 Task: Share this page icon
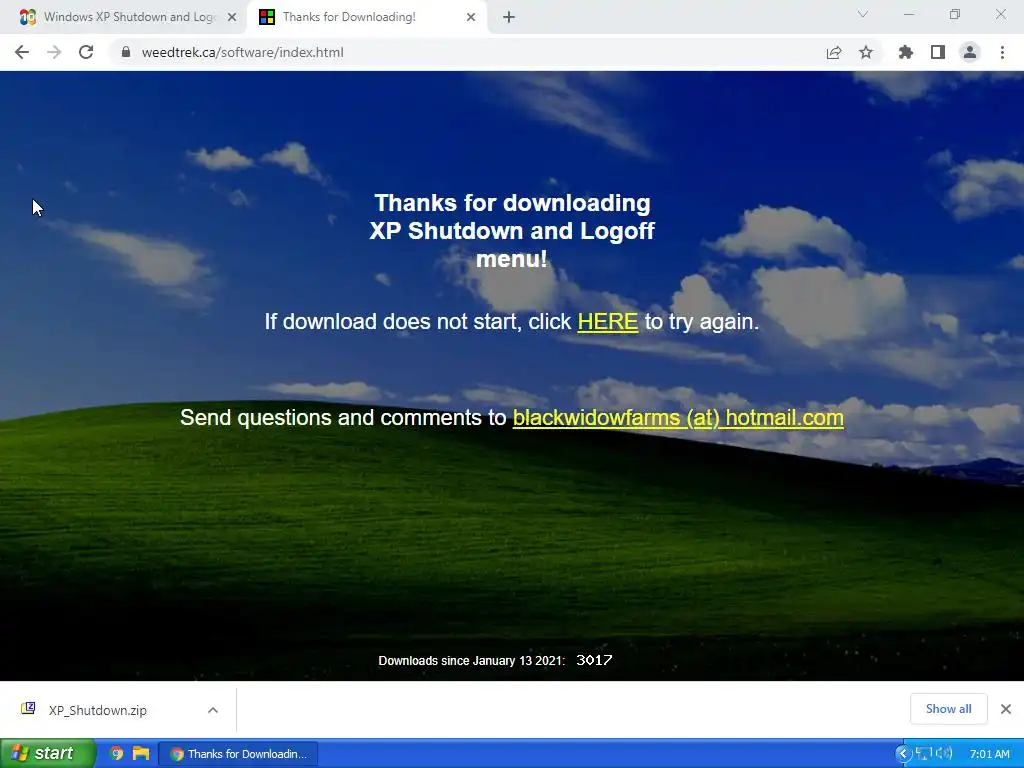834,52
